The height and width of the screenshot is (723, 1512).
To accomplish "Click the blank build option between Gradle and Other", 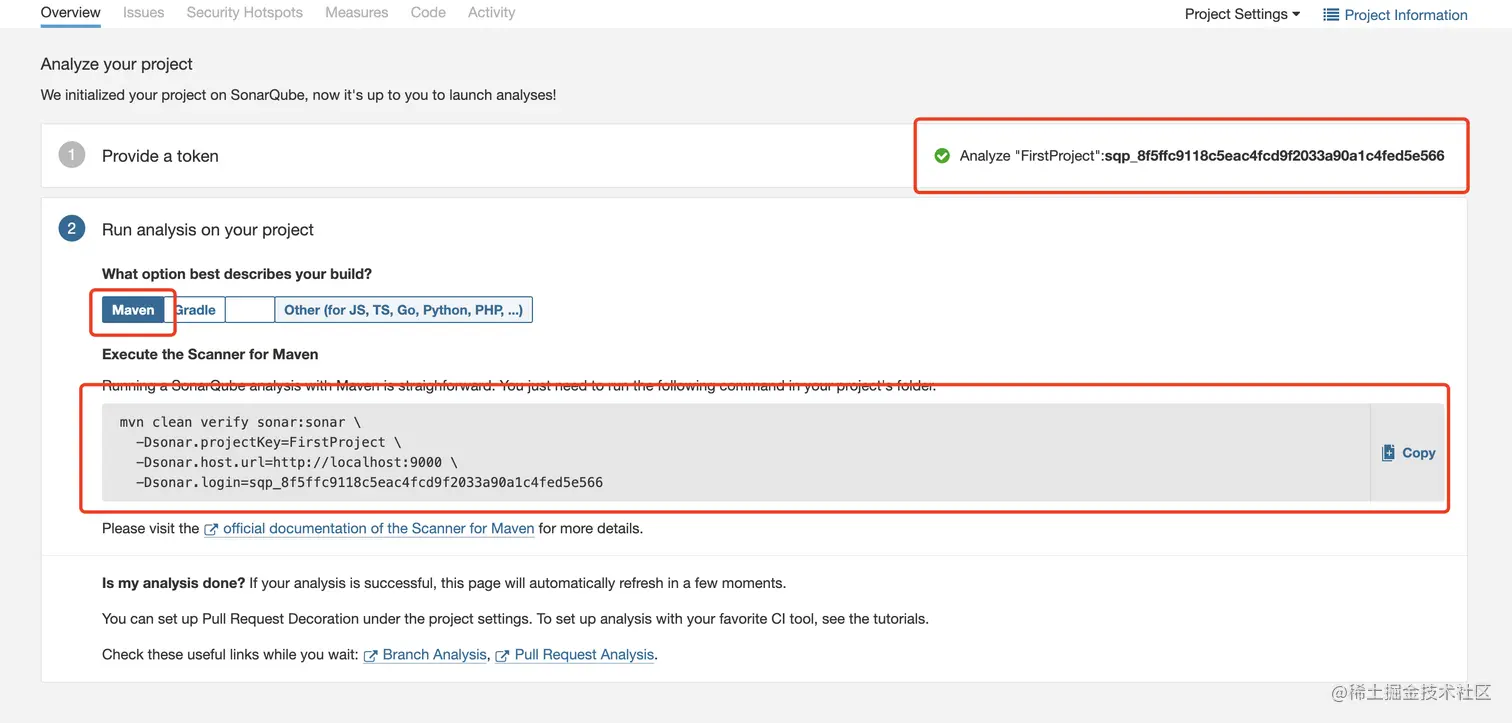I will click(250, 310).
